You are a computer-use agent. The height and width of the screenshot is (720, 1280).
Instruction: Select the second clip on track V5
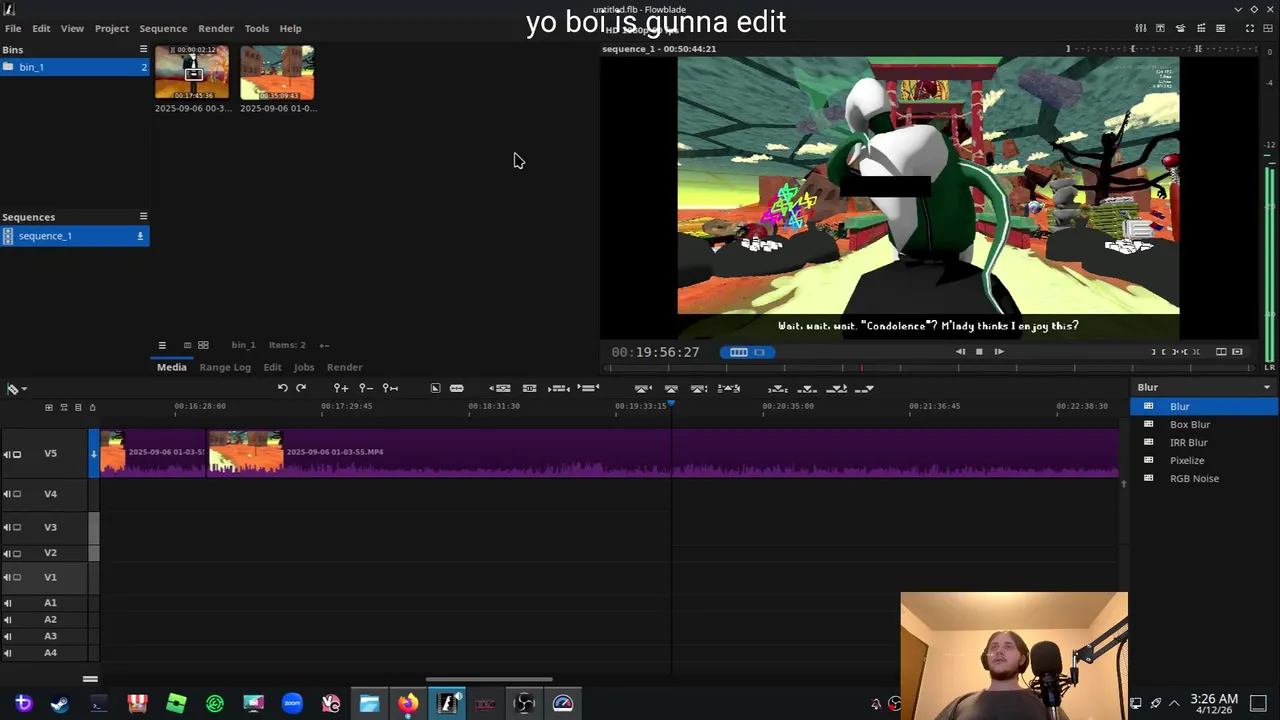(x=662, y=453)
